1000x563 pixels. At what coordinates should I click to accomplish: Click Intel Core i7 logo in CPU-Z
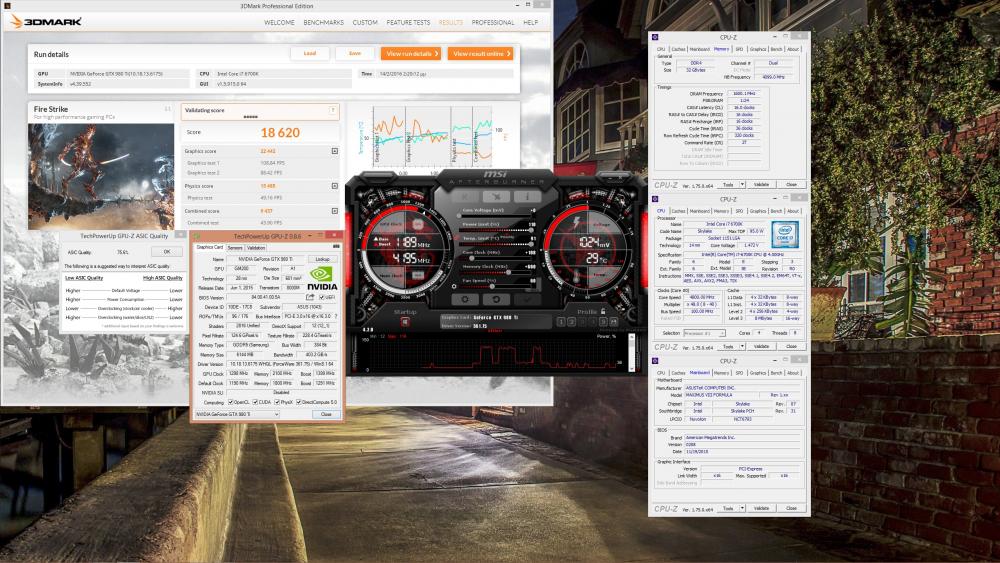(784, 235)
